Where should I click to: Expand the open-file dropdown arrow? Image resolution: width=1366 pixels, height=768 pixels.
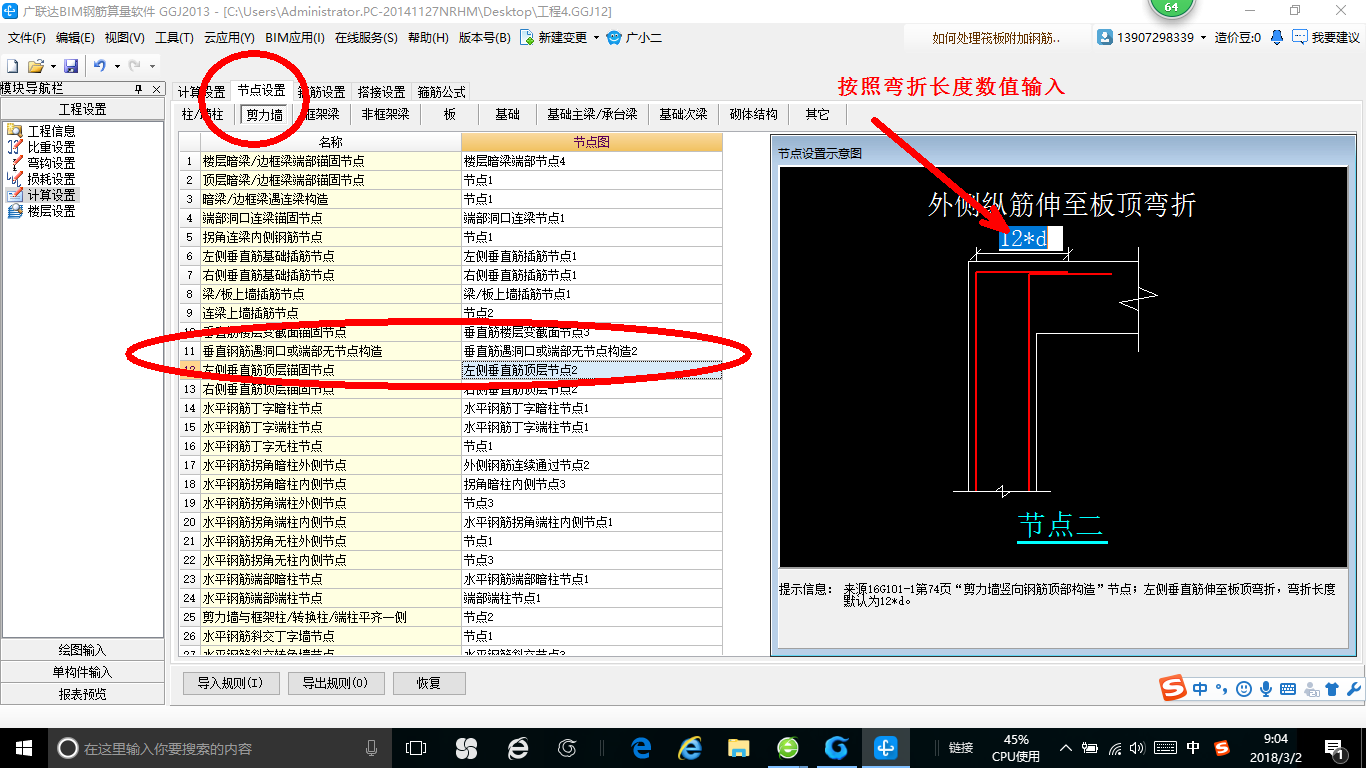52,66
